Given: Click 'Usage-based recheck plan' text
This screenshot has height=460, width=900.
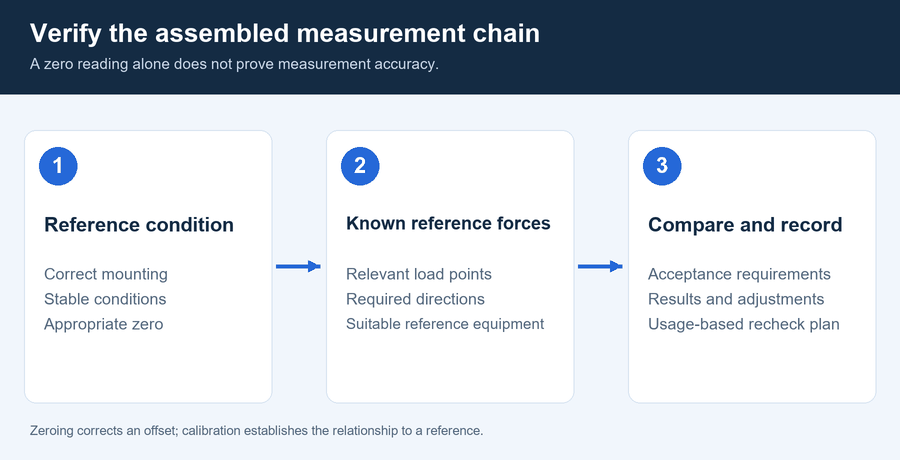Looking at the screenshot, I should [x=744, y=324].
